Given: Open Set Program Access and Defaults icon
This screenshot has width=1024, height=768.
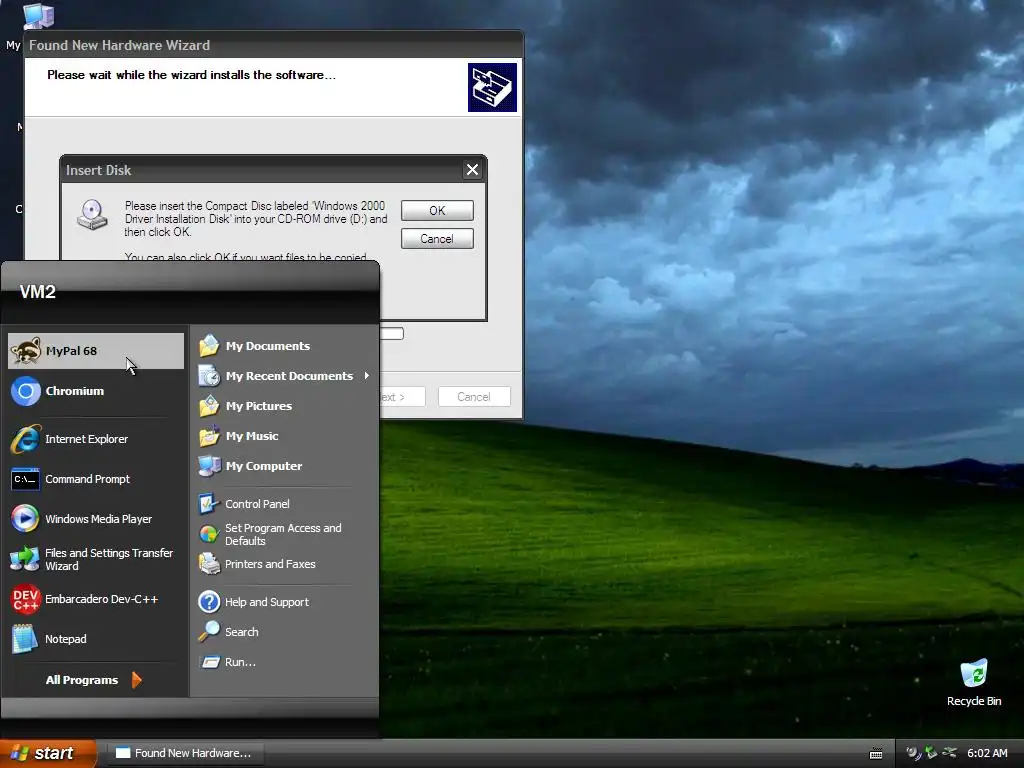Looking at the screenshot, I should 209,534.
